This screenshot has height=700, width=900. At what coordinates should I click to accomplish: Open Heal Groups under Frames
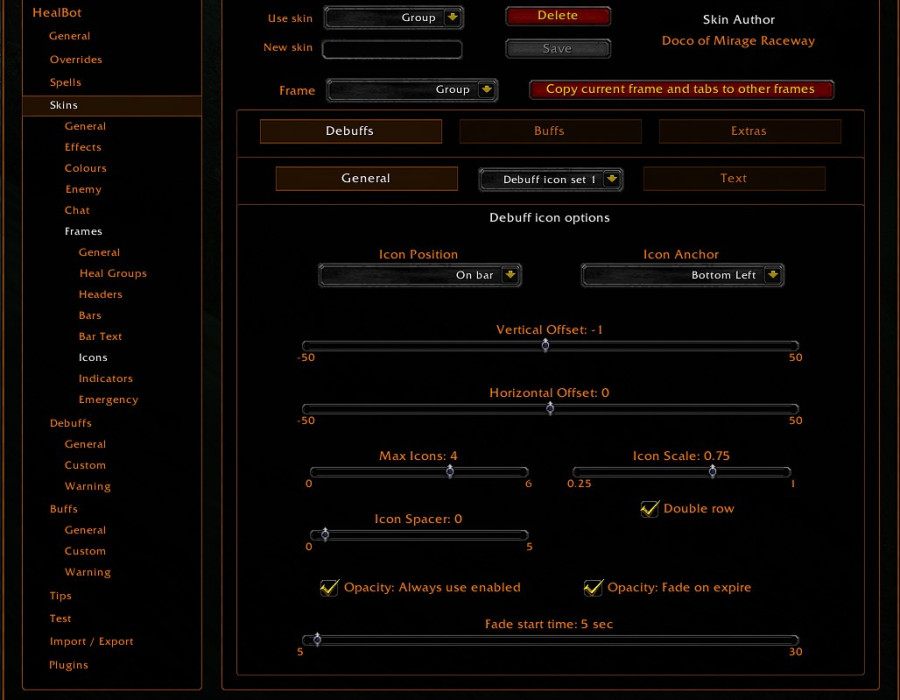[x=113, y=274]
